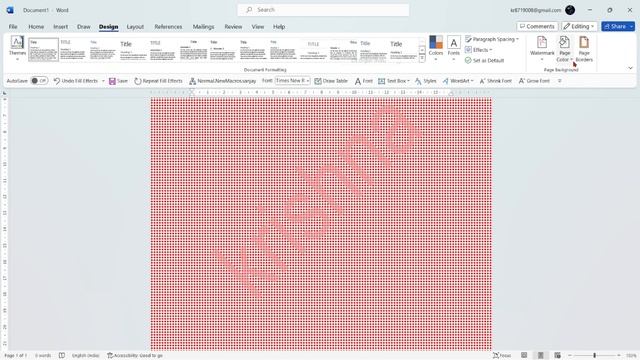Click the tab selector at ruler corner
The height and width of the screenshot is (360, 640).
[4, 93]
